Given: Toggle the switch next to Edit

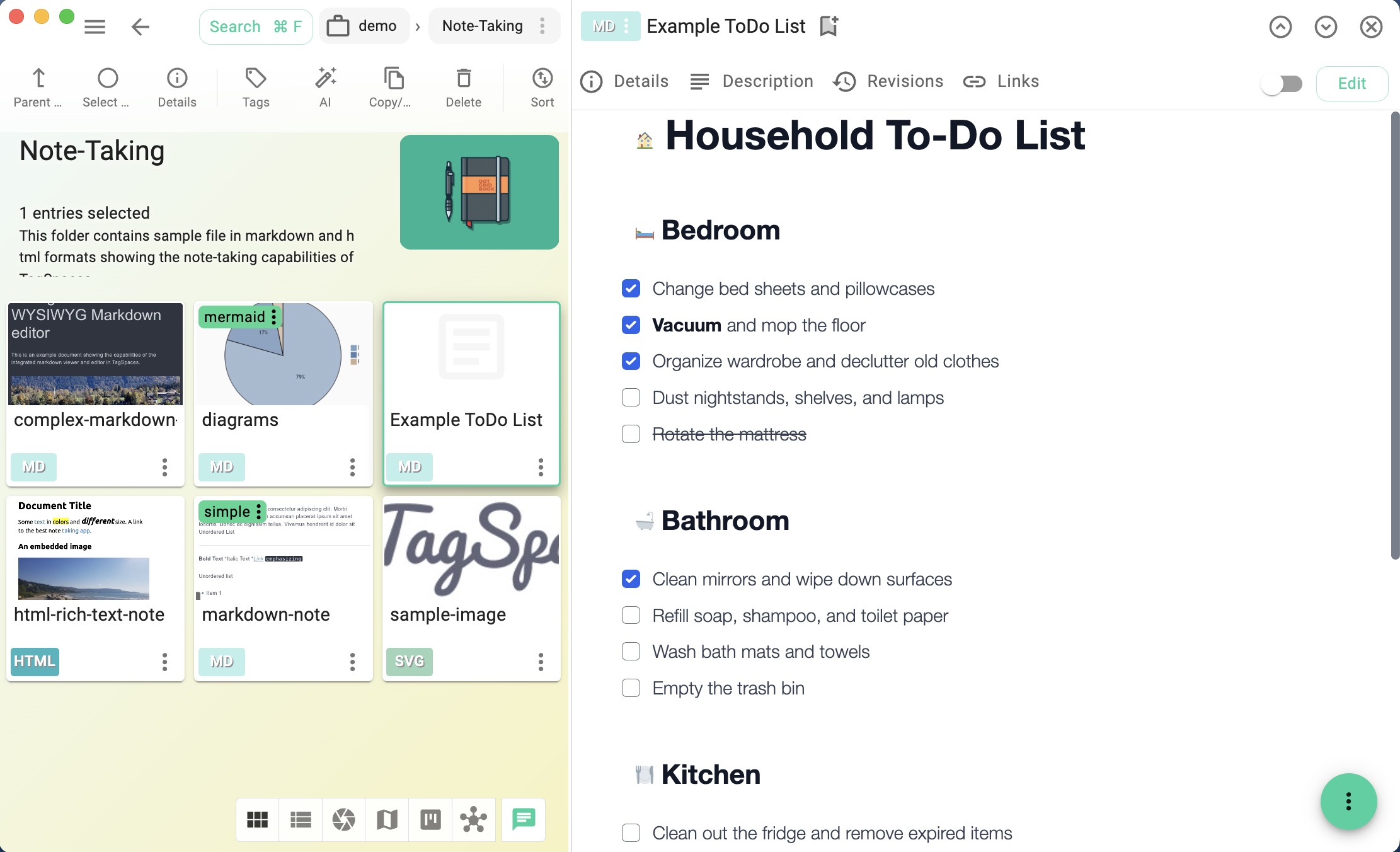Looking at the screenshot, I should 1282,83.
